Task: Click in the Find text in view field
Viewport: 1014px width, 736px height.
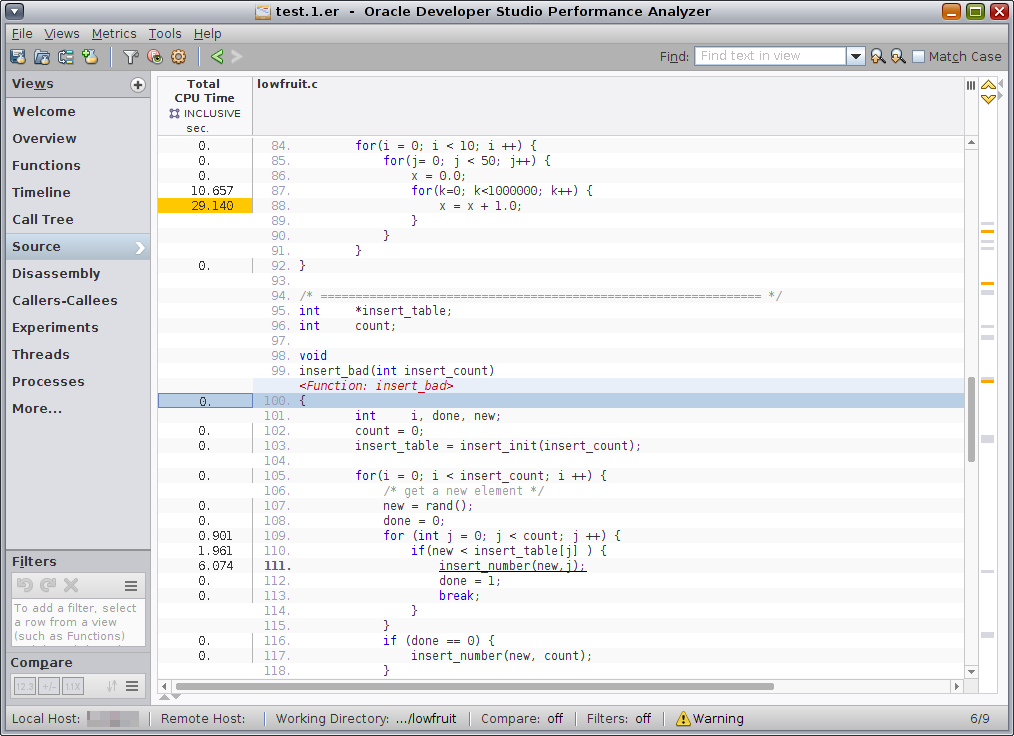Action: tap(770, 57)
